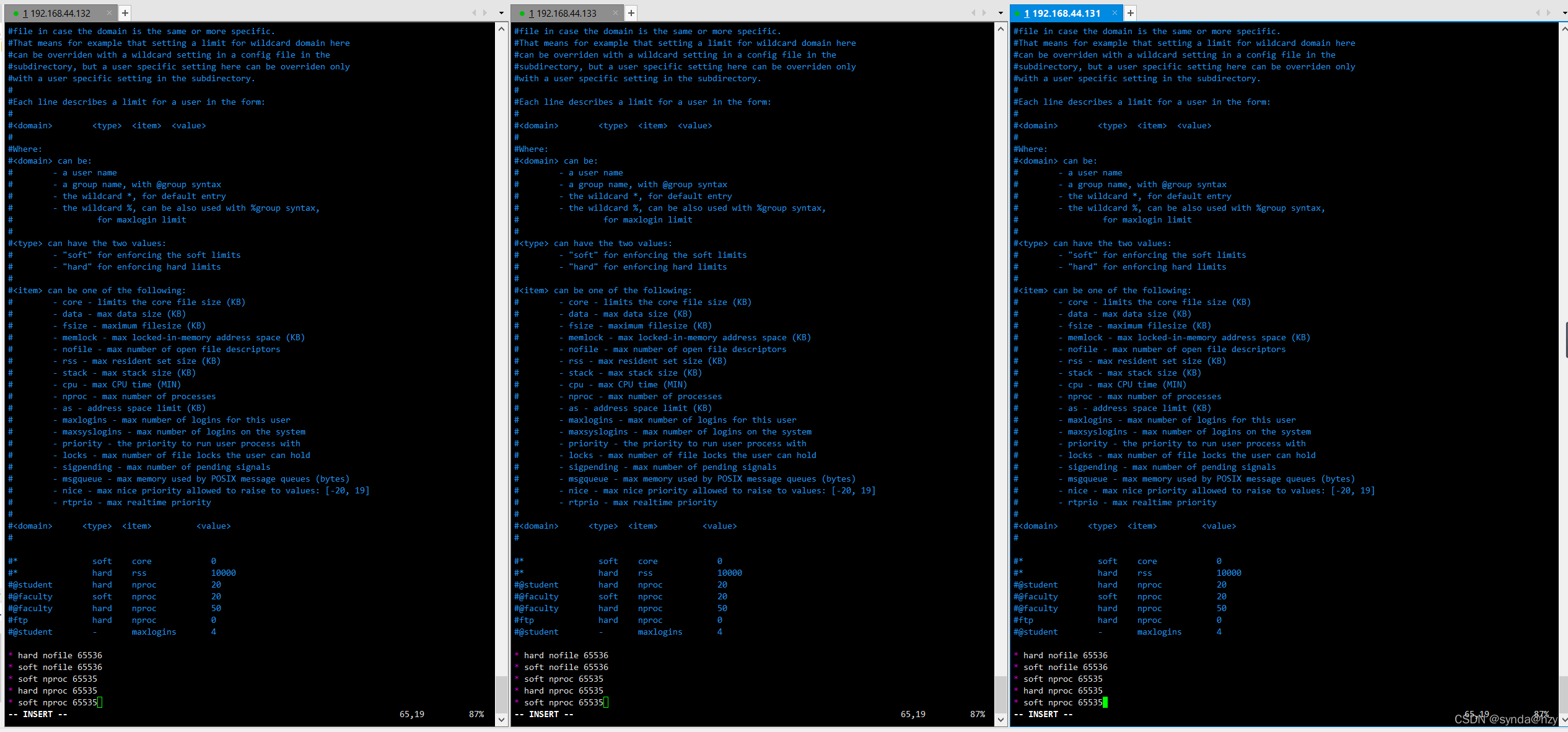Switch to the 192.168.44.131 session tab
Image resolution: width=1568 pixels, height=732 pixels.
click(1066, 13)
